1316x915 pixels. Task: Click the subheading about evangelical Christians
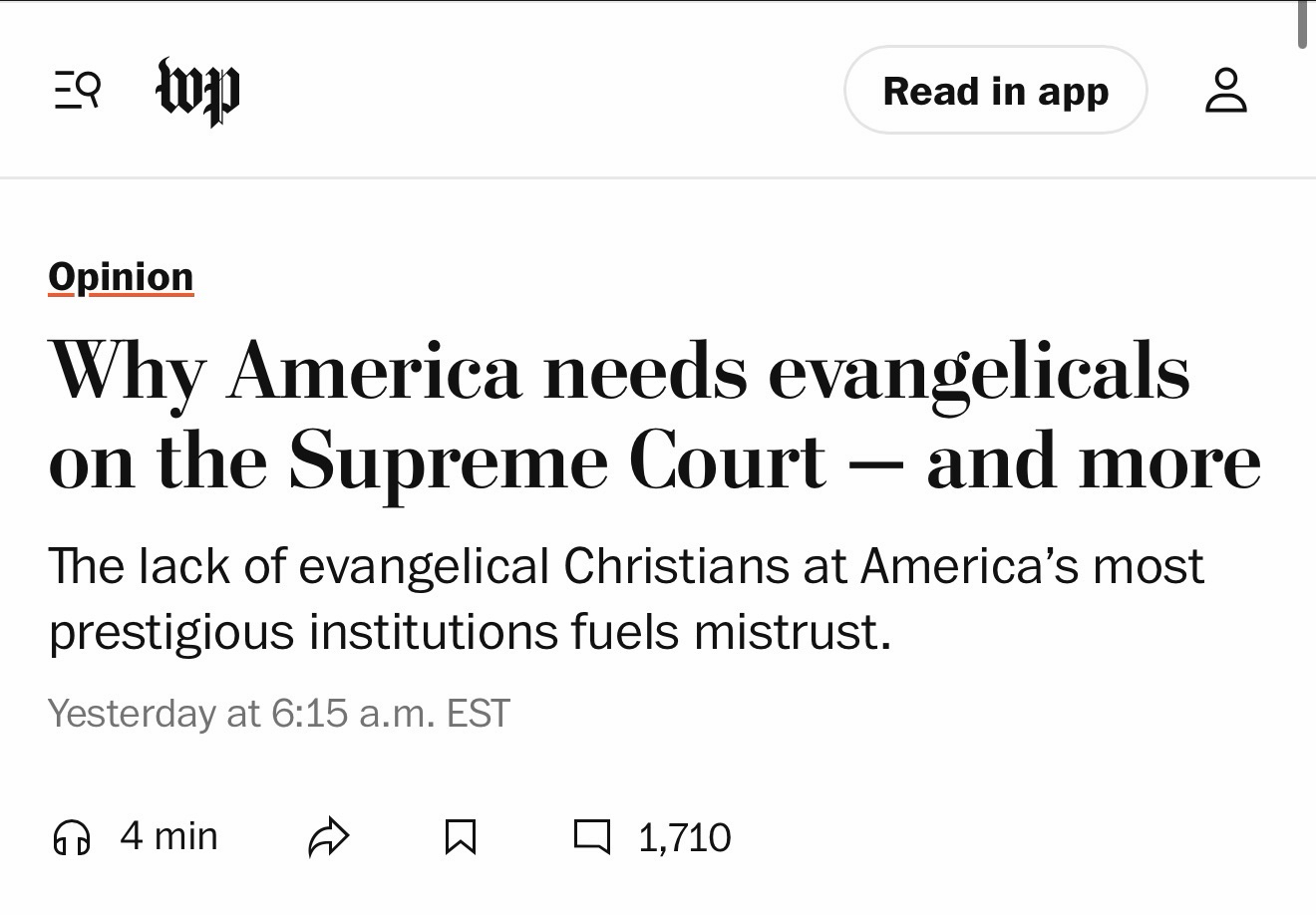(626, 566)
